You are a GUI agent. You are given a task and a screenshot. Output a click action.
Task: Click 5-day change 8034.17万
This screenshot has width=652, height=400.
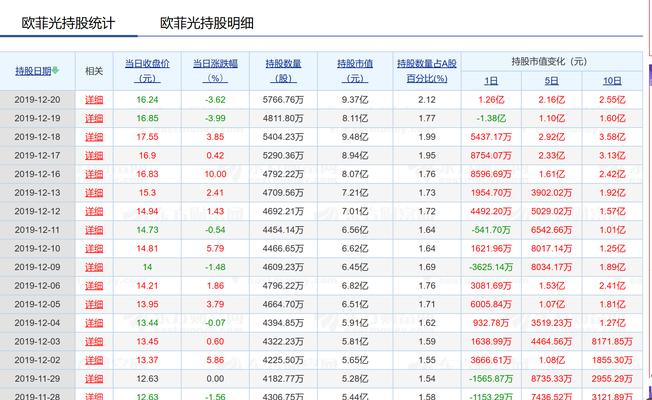coord(551,267)
